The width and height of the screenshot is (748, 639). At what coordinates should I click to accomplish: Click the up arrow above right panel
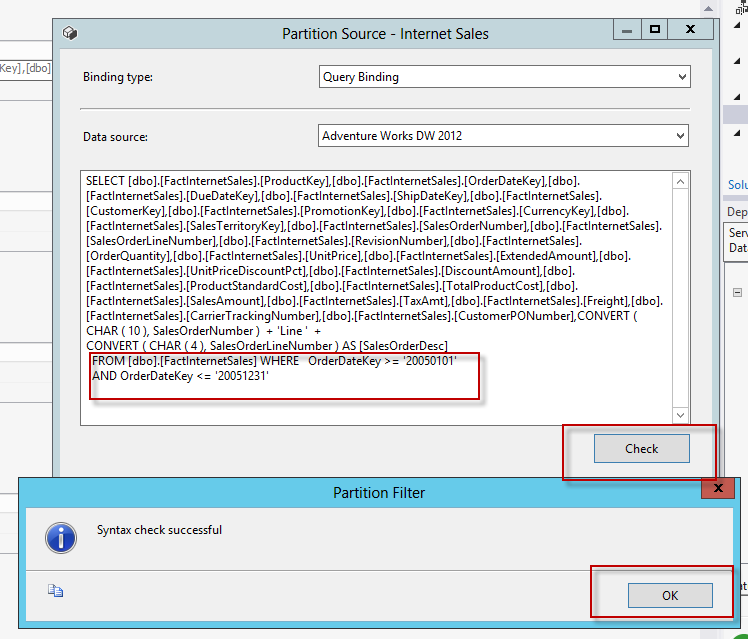(708, 9)
